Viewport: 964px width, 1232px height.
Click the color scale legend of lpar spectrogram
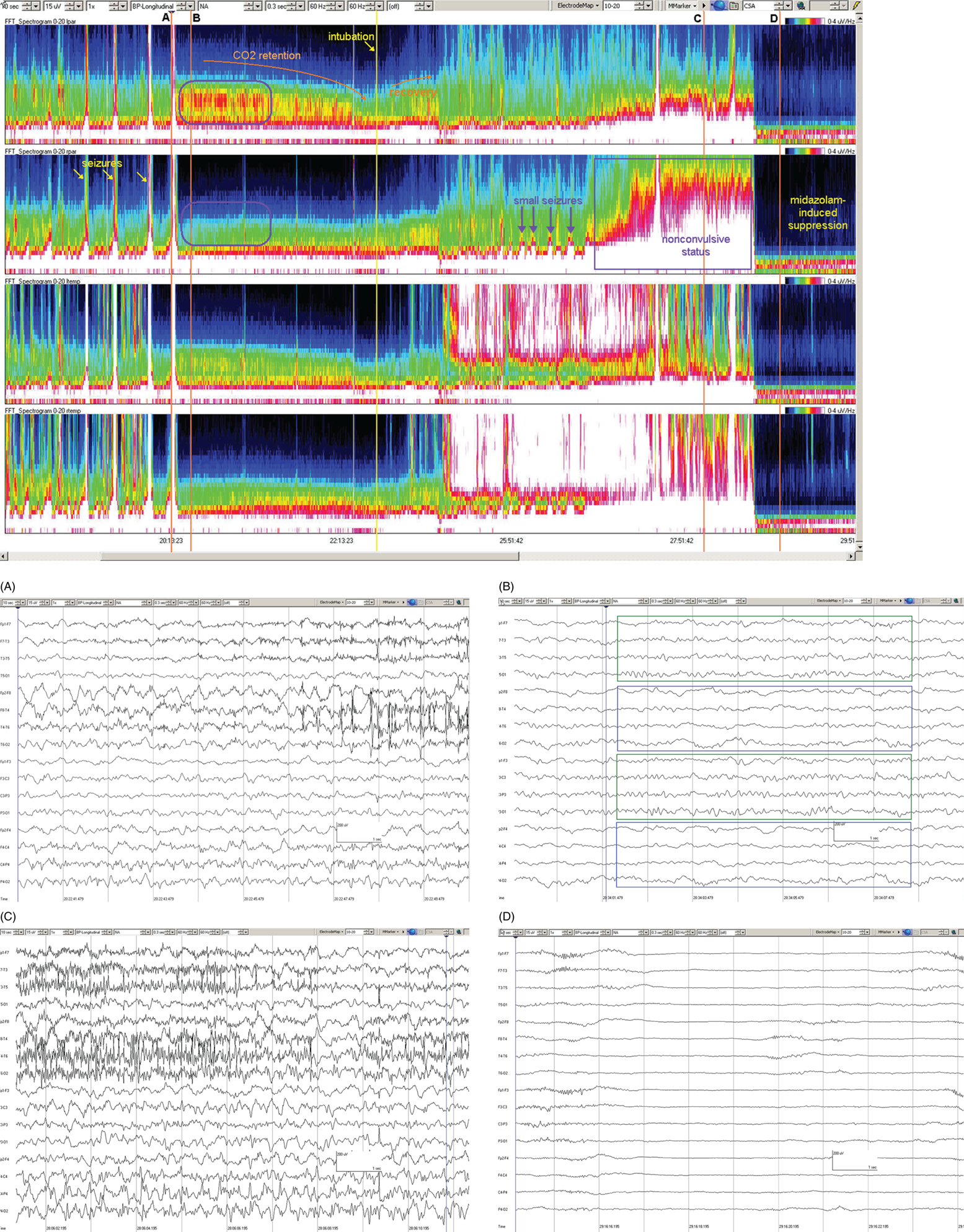tap(804, 21)
